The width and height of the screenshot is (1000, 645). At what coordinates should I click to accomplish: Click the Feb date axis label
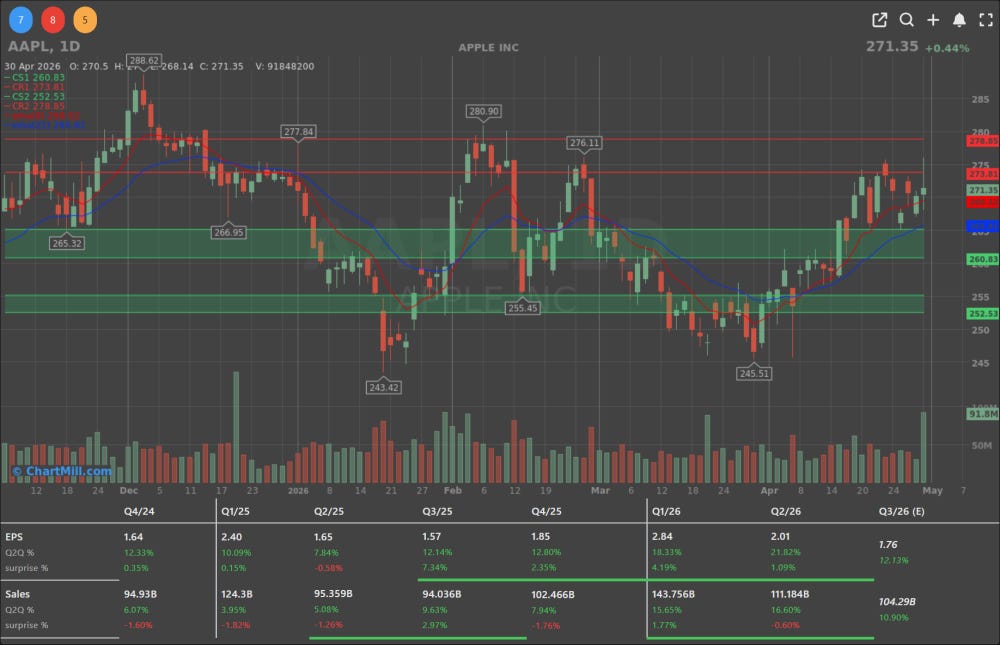point(453,491)
